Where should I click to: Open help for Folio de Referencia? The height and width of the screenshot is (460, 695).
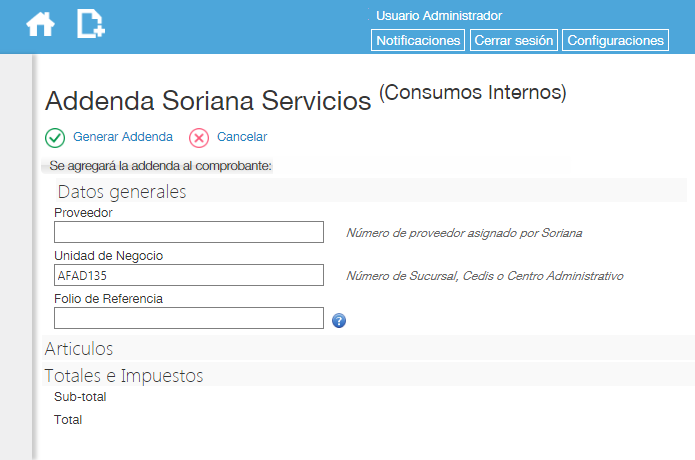(339, 320)
